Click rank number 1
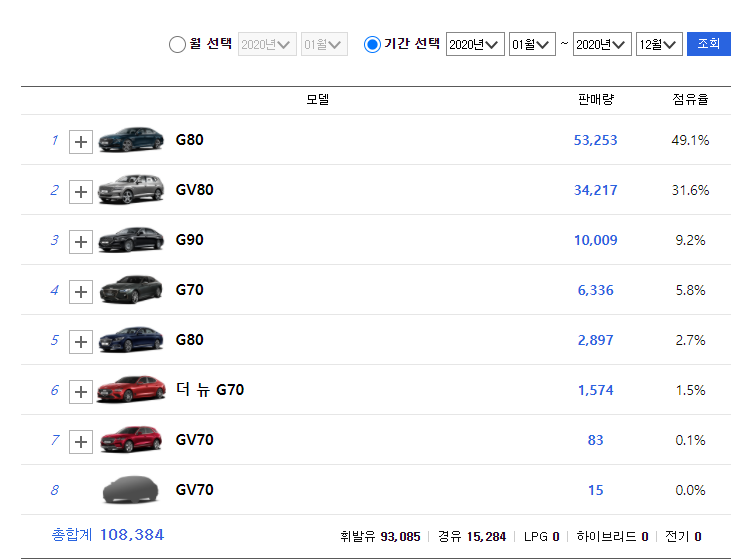 click(x=55, y=140)
